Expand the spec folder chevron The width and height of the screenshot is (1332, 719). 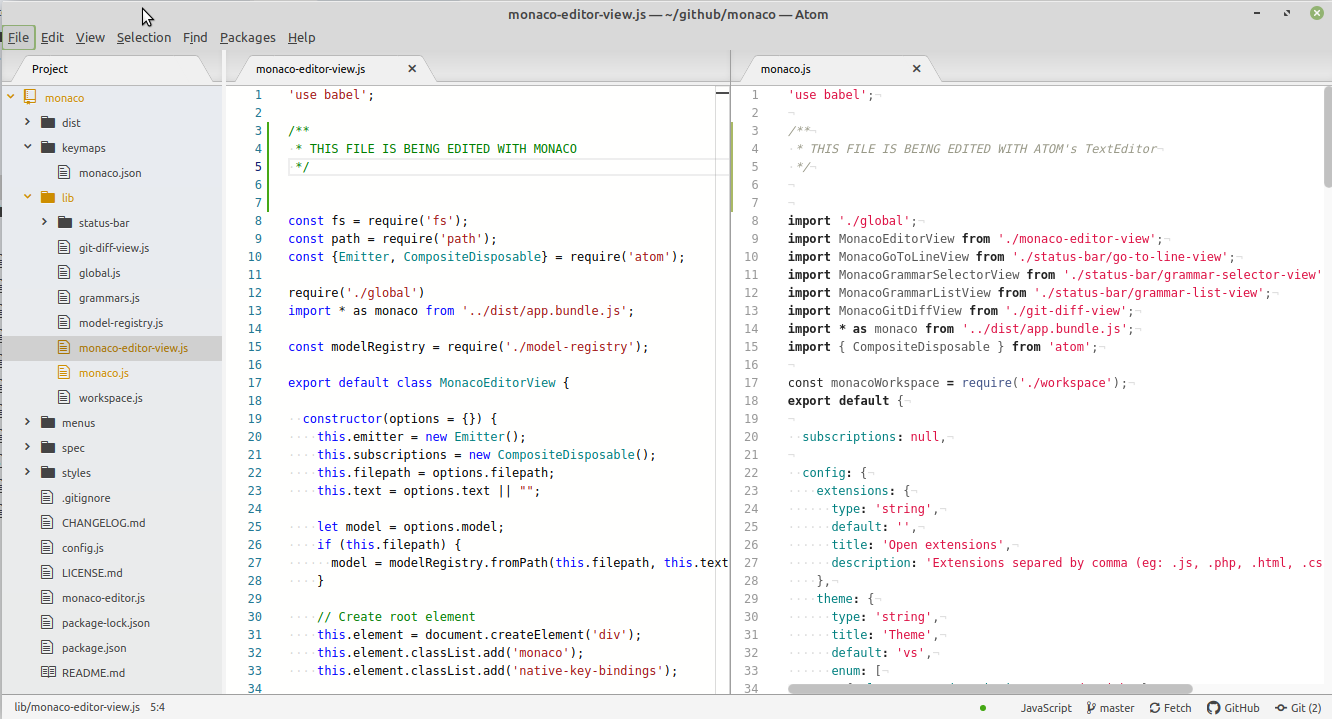coord(28,447)
